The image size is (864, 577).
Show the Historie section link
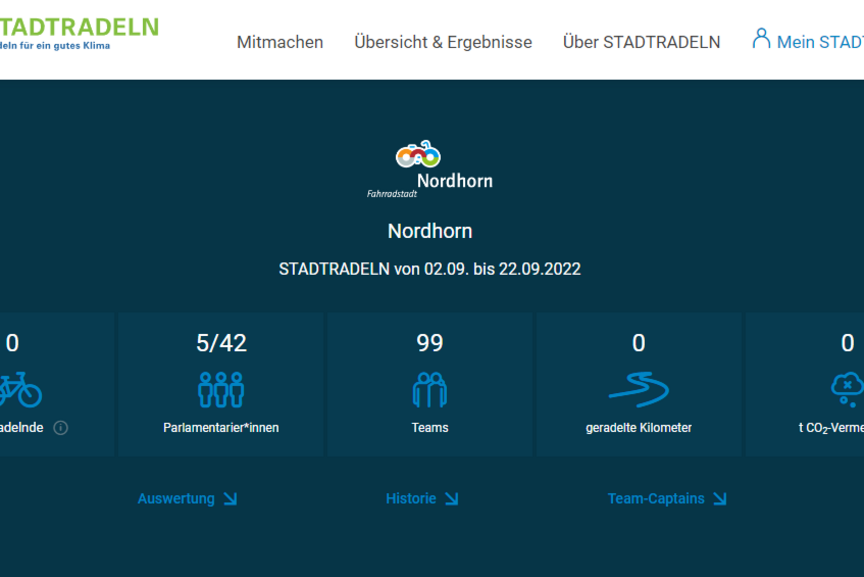coord(411,498)
